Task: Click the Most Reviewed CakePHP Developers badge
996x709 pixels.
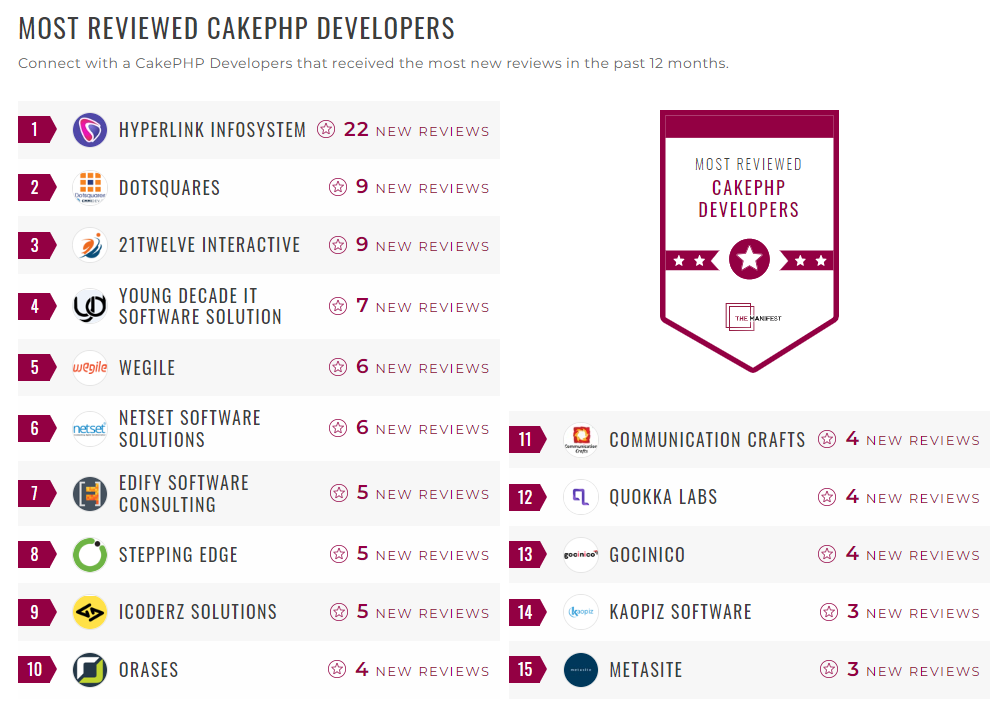Action: 748,230
